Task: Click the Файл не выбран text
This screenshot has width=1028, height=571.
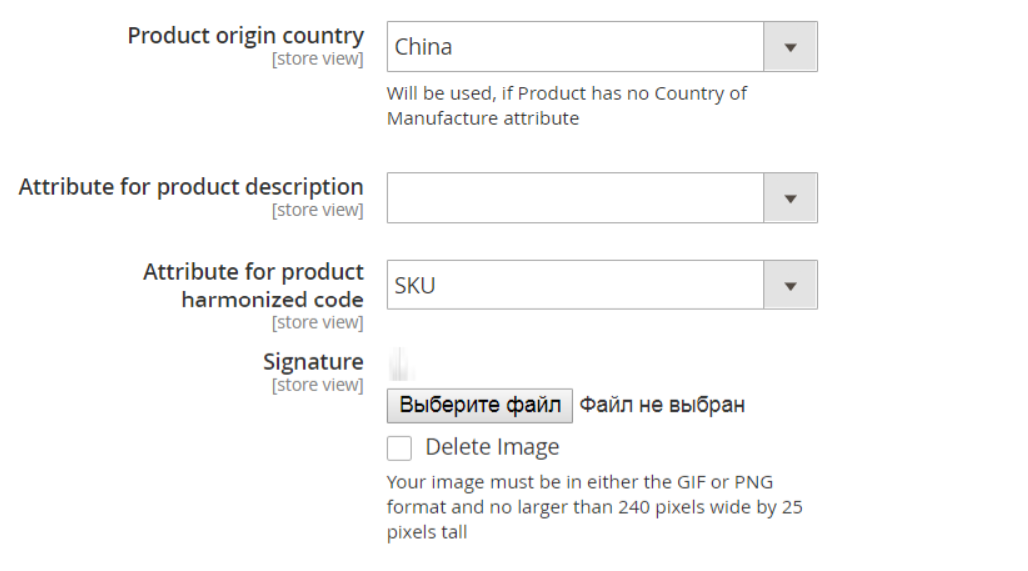Action: pyautogui.click(x=662, y=405)
